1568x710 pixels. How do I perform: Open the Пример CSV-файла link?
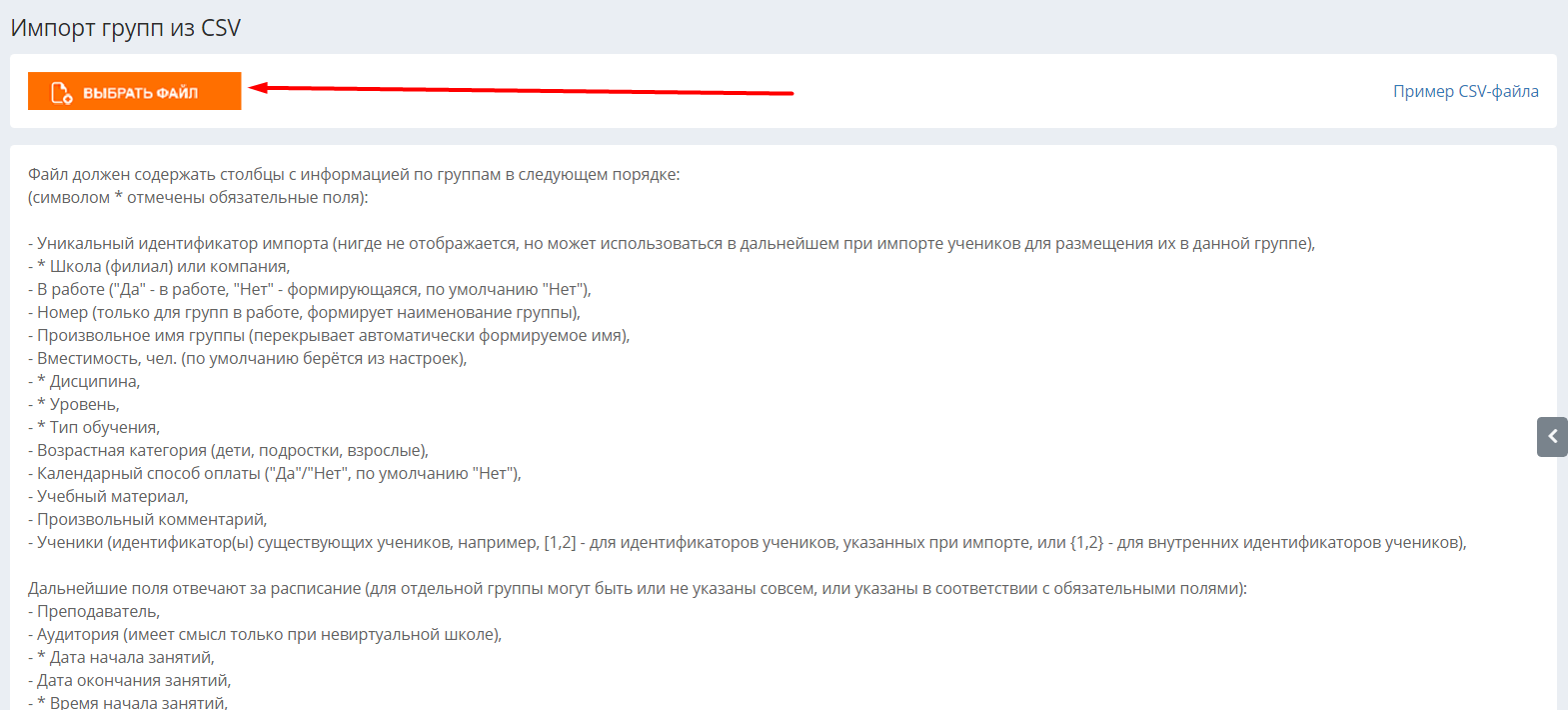[1466, 91]
